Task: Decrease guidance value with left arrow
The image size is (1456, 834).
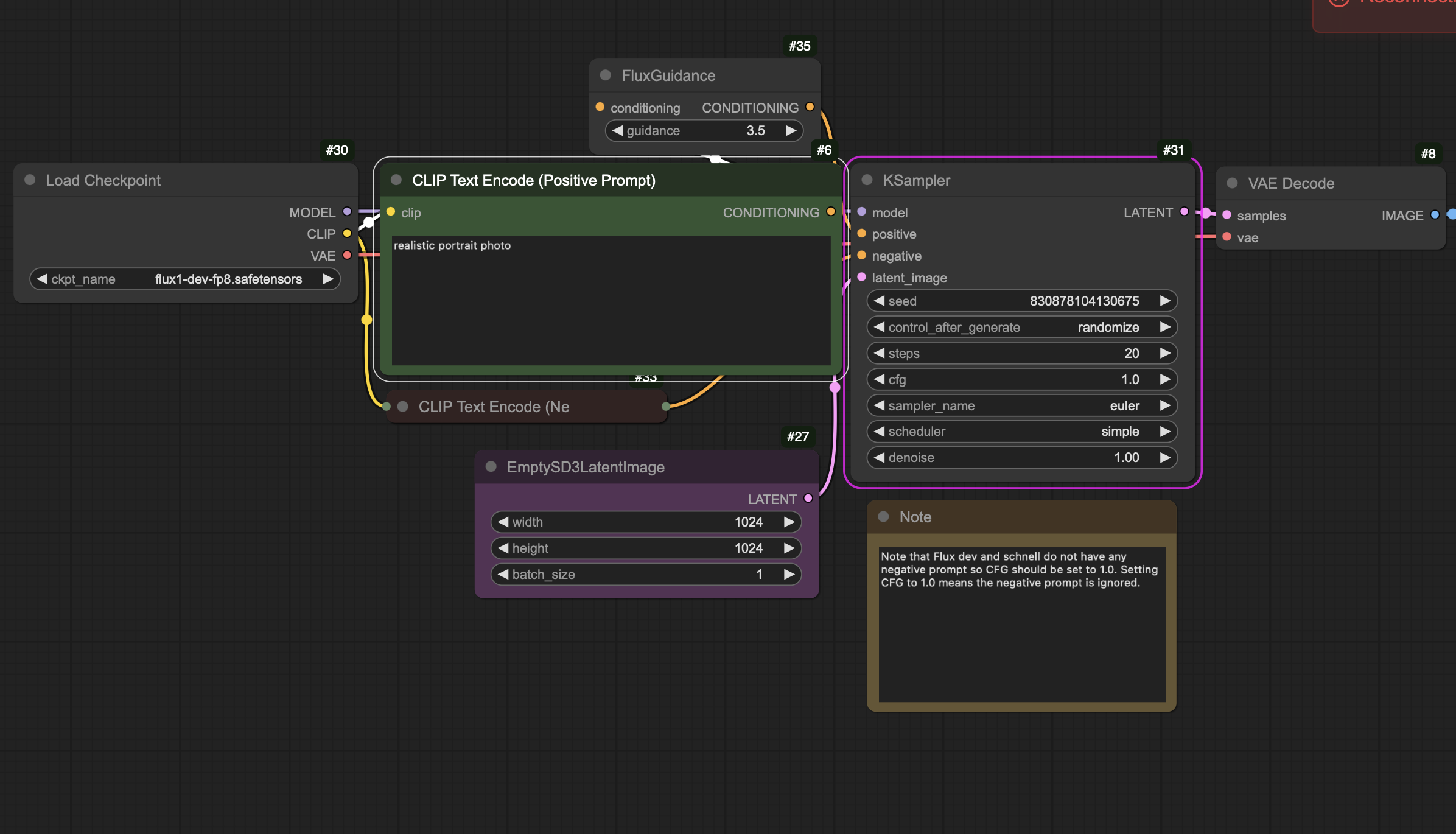Action: click(617, 131)
